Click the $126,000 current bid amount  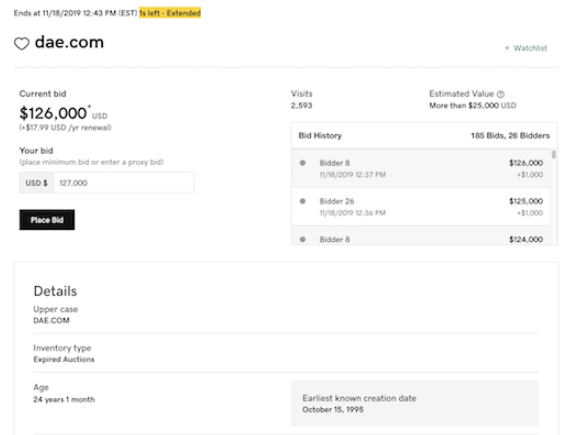(x=53, y=113)
